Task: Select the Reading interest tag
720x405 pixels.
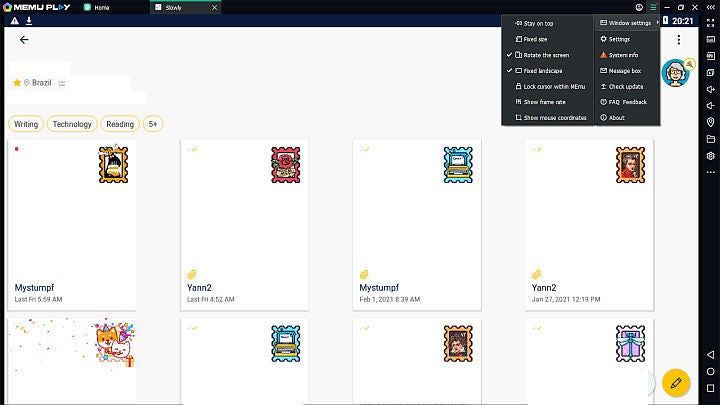Action: (x=120, y=124)
